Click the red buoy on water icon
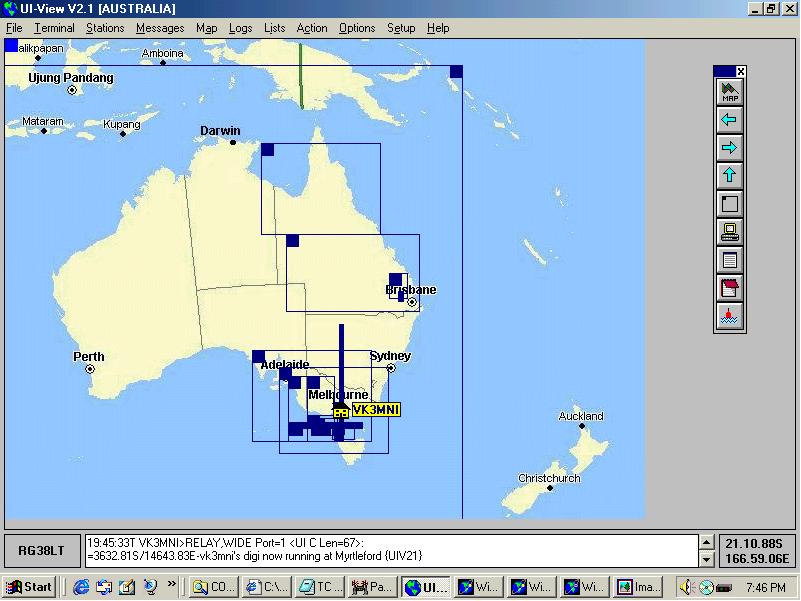Screen dimensions: 801x601 [x=729, y=316]
